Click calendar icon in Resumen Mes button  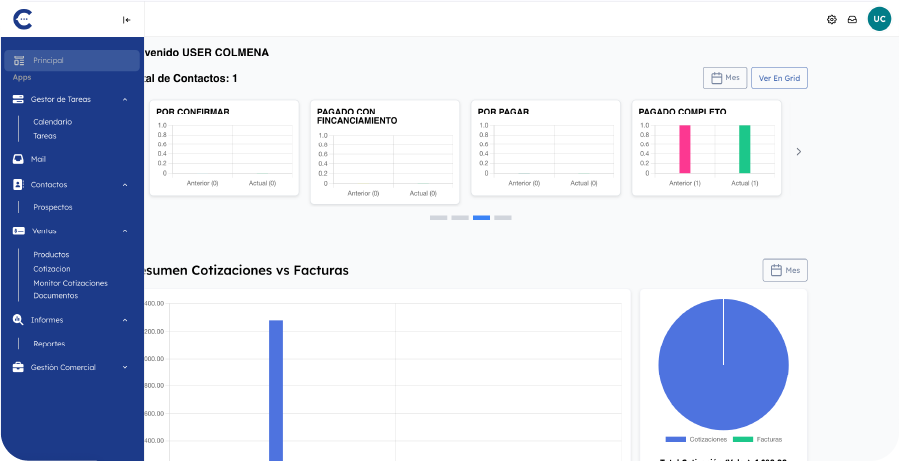776,270
